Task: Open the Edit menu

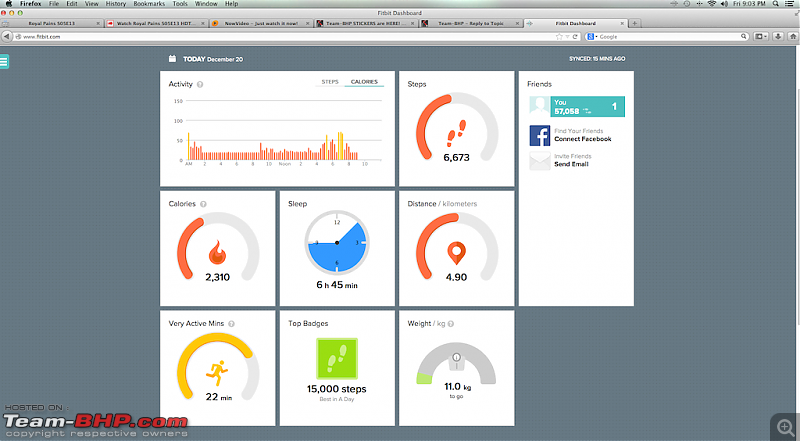Action: (72, 4)
